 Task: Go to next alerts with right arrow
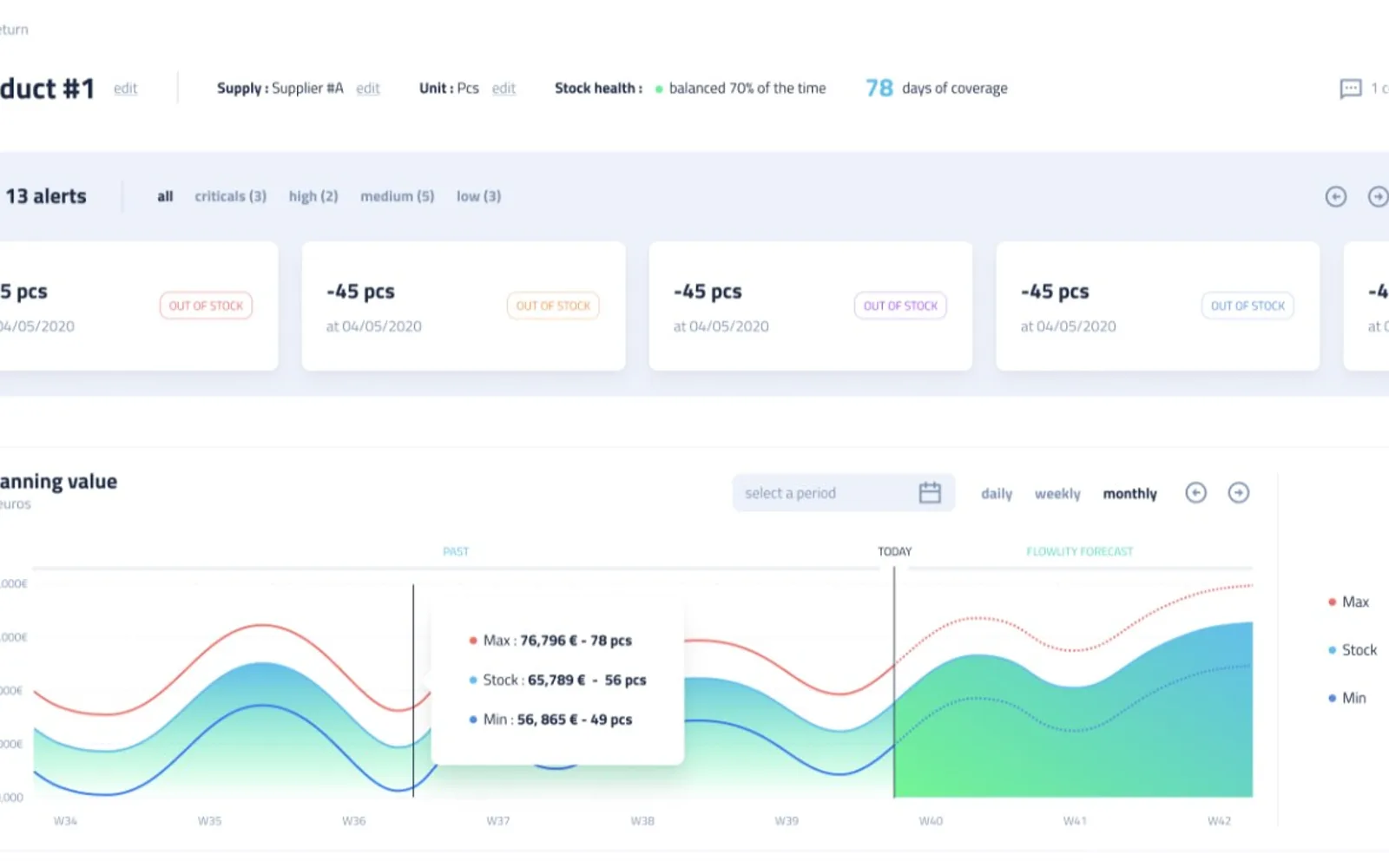click(1379, 197)
